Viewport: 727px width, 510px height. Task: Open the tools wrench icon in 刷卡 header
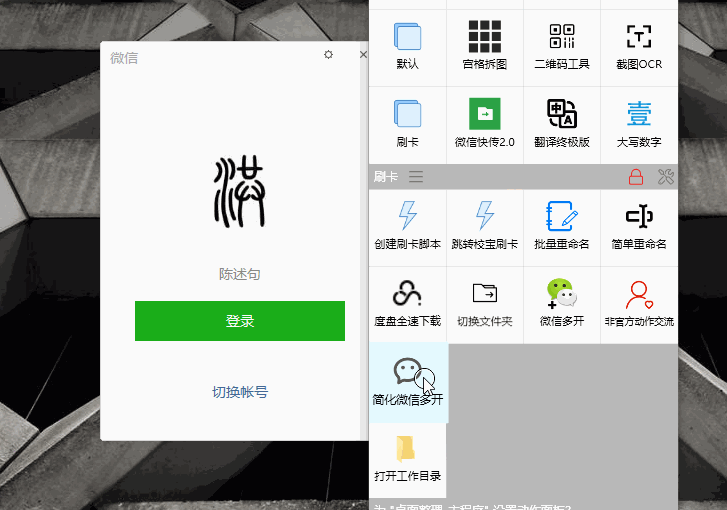coord(666,177)
